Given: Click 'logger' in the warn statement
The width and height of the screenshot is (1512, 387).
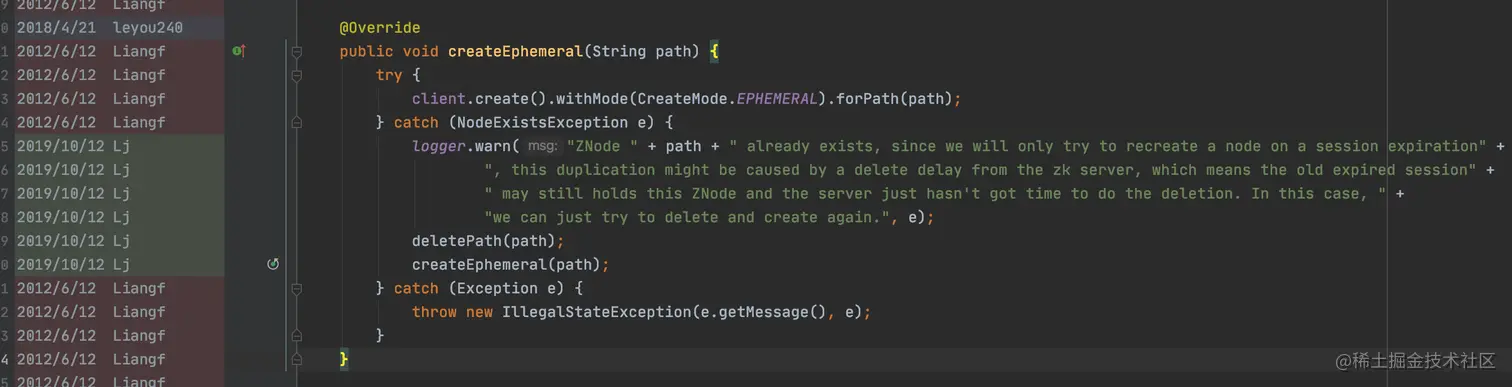Looking at the screenshot, I should 439,146.
